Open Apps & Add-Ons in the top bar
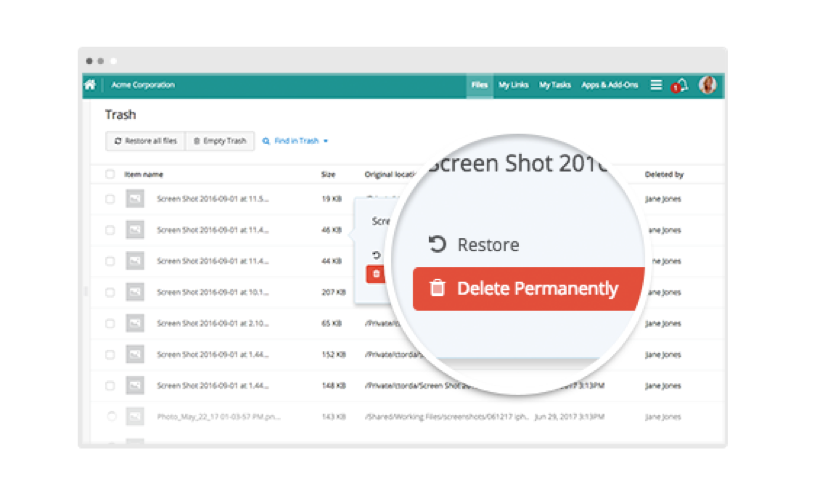 pyautogui.click(x=610, y=85)
